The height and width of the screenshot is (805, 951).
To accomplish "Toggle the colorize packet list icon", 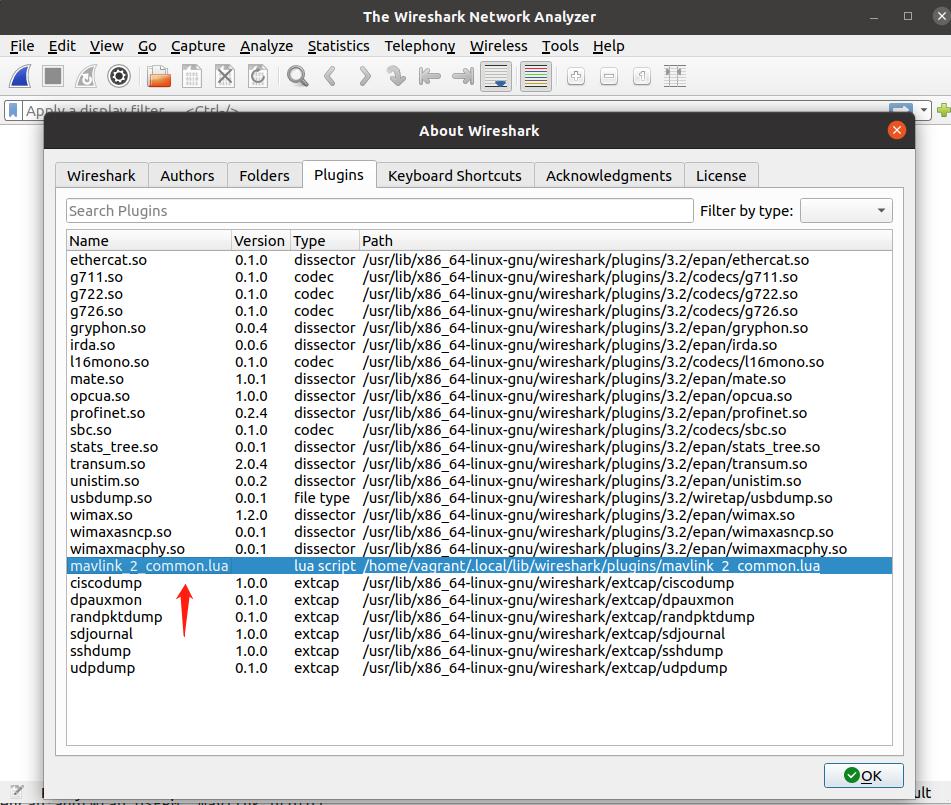I will pos(536,76).
